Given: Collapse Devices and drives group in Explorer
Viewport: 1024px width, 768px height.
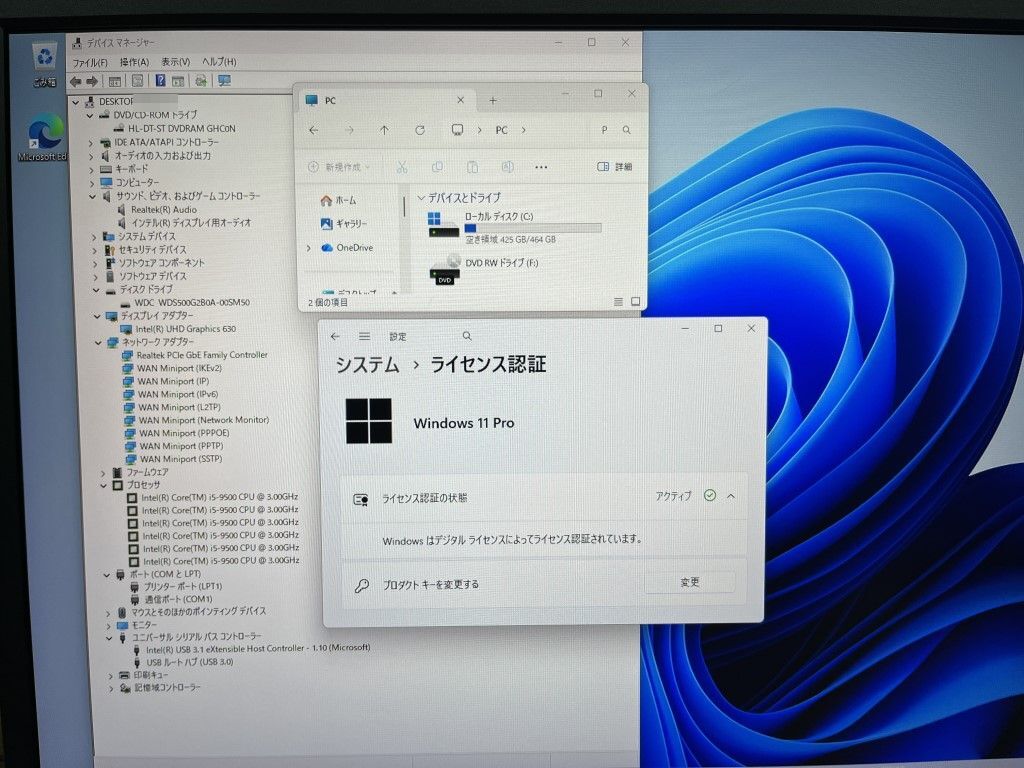Looking at the screenshot, I should pos(421,198).
